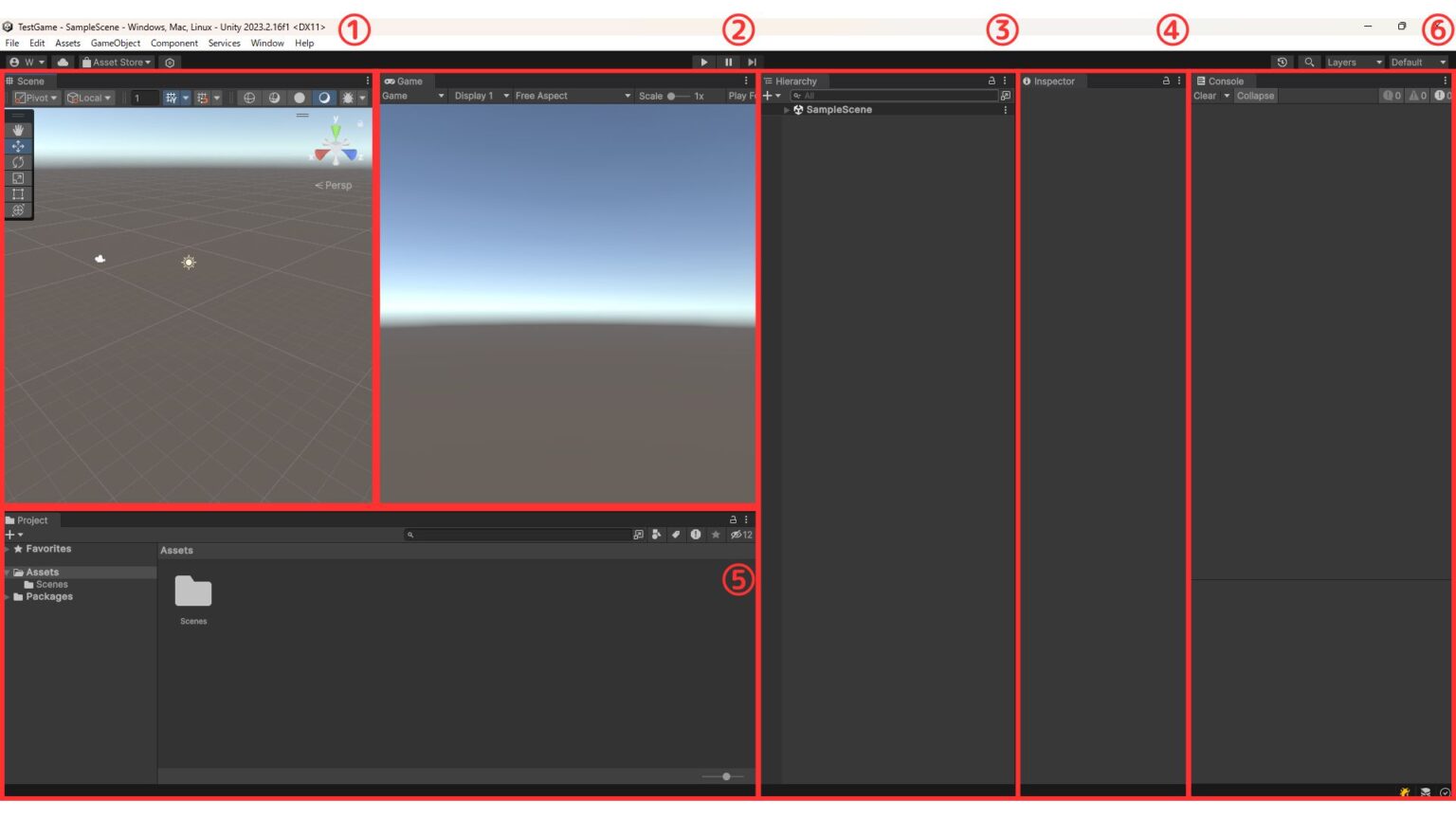
Task: Open the GameObject menu
Action: 115,43
